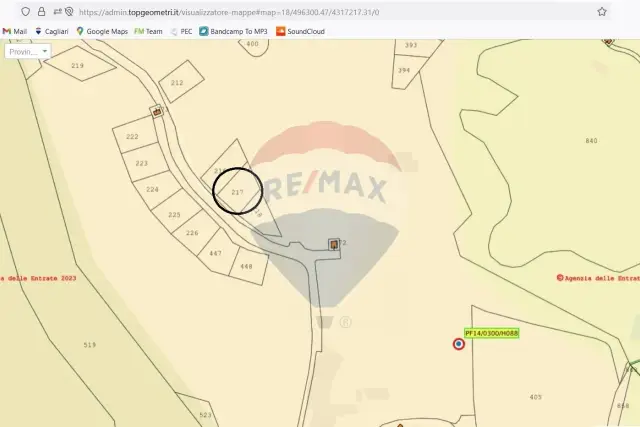
Task: Select parcel 224 on the map
Action: pyautogui.click(x=152, y=189)
